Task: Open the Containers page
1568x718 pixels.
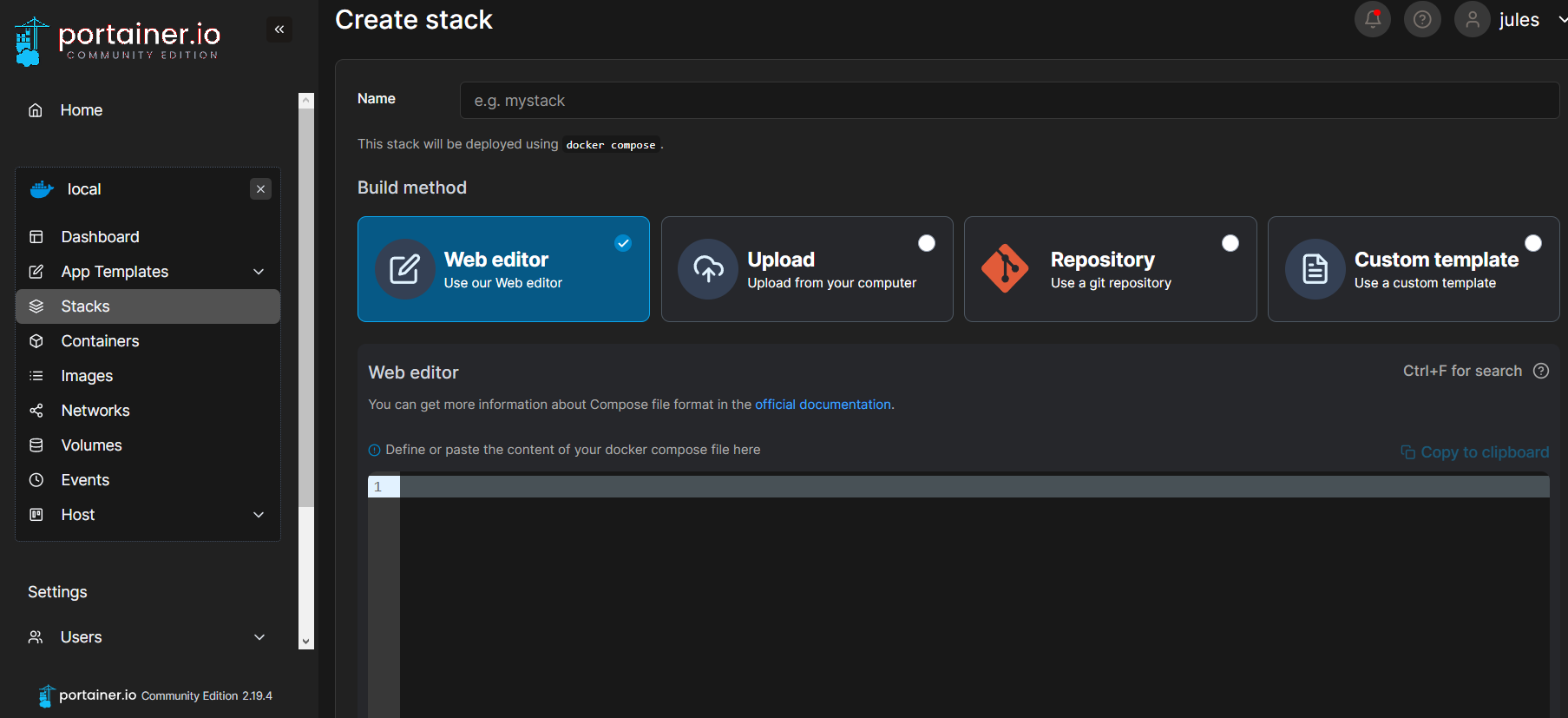Action: pos(100,341)
